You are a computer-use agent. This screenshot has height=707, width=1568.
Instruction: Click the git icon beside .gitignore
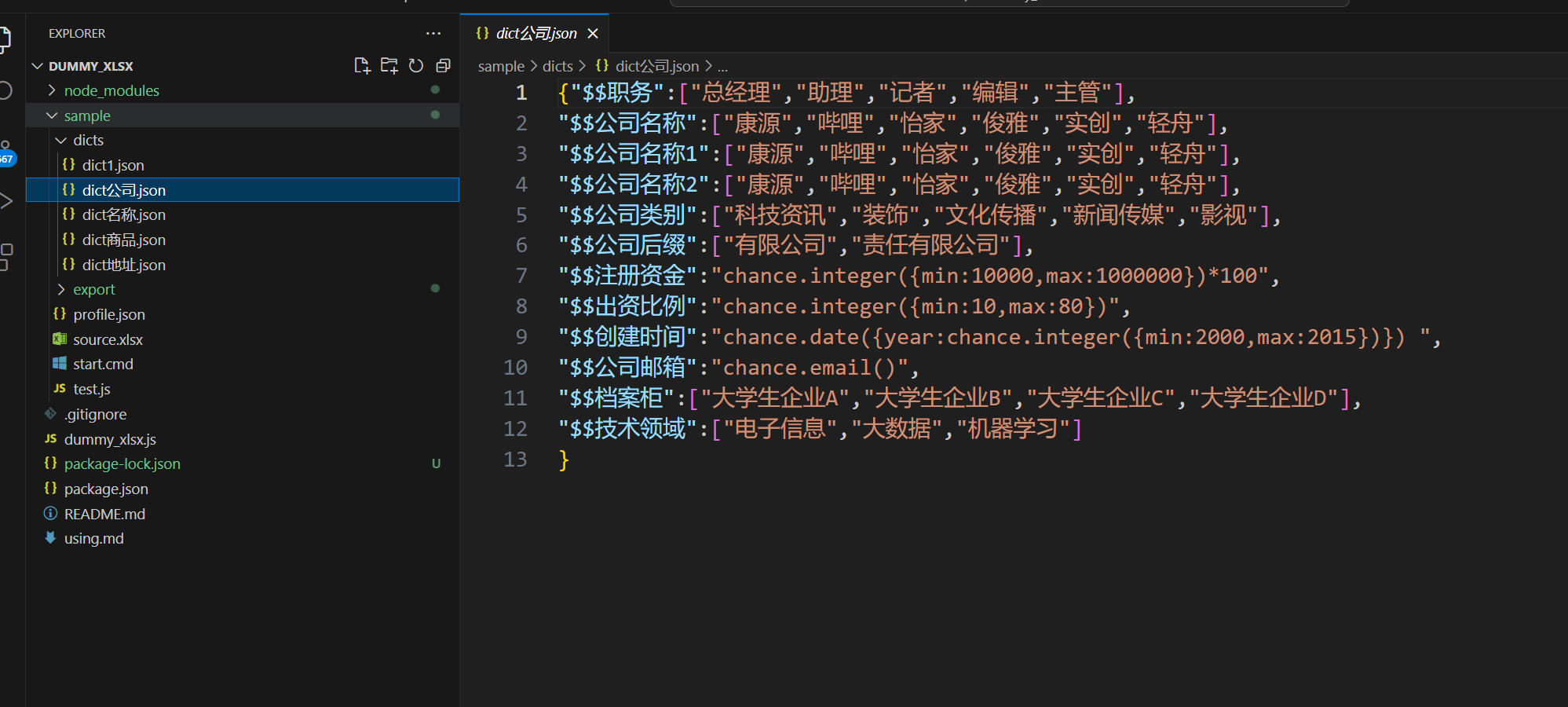click(x=50, y=413)
